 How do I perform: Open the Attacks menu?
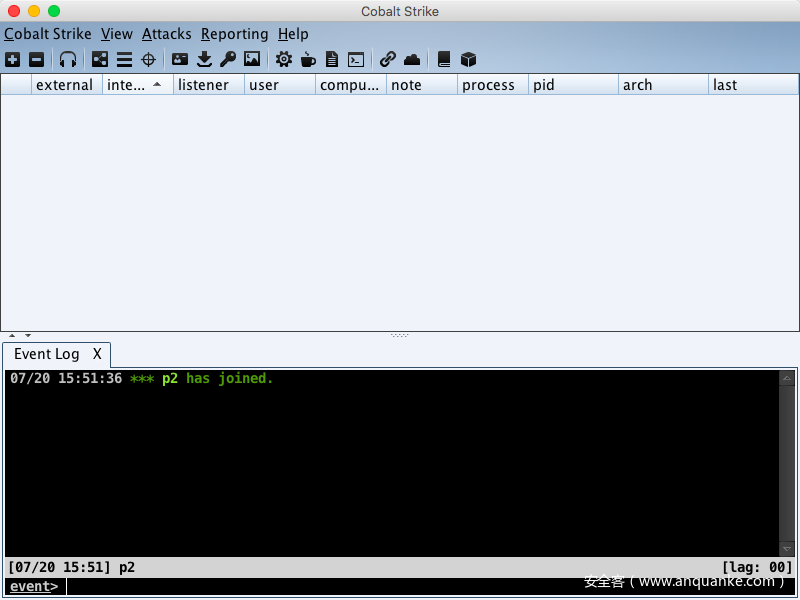(166, 34)
